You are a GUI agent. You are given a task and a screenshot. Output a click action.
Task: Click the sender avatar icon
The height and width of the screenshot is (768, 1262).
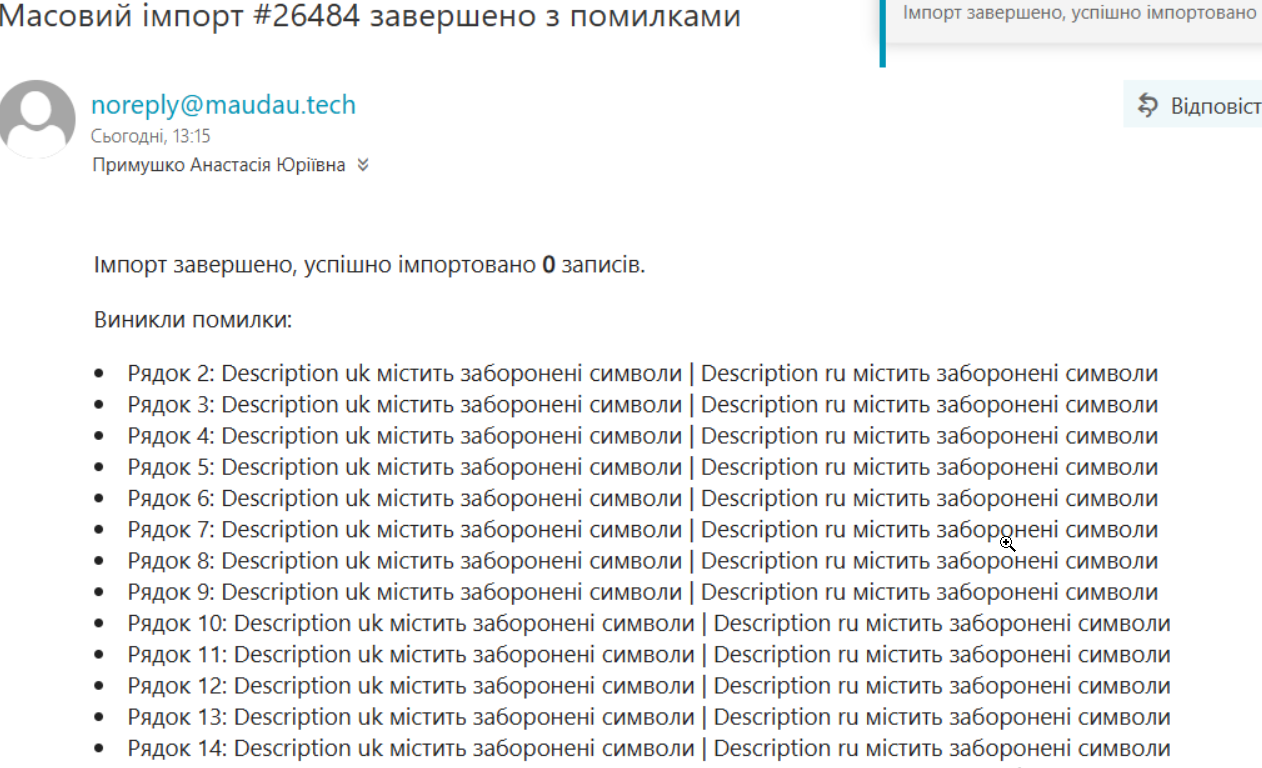[x=38, y=118]
